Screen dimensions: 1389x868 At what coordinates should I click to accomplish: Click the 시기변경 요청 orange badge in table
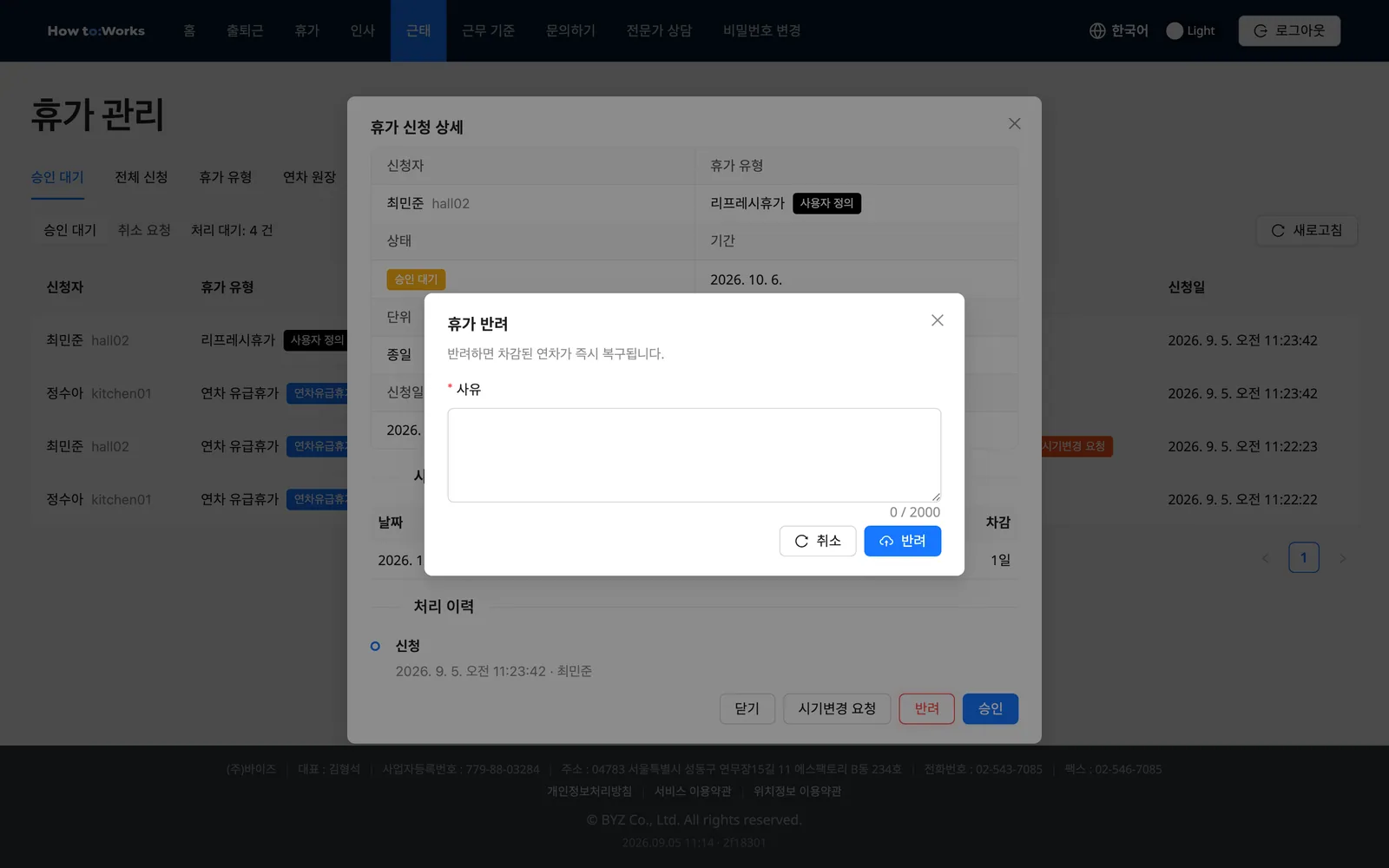point(1075,446)
